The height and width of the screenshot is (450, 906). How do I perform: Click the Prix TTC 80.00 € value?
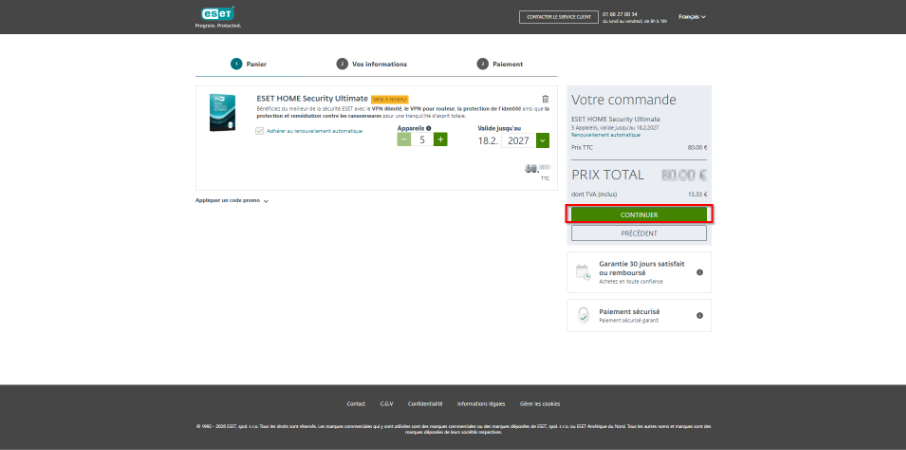pos(697,147)
